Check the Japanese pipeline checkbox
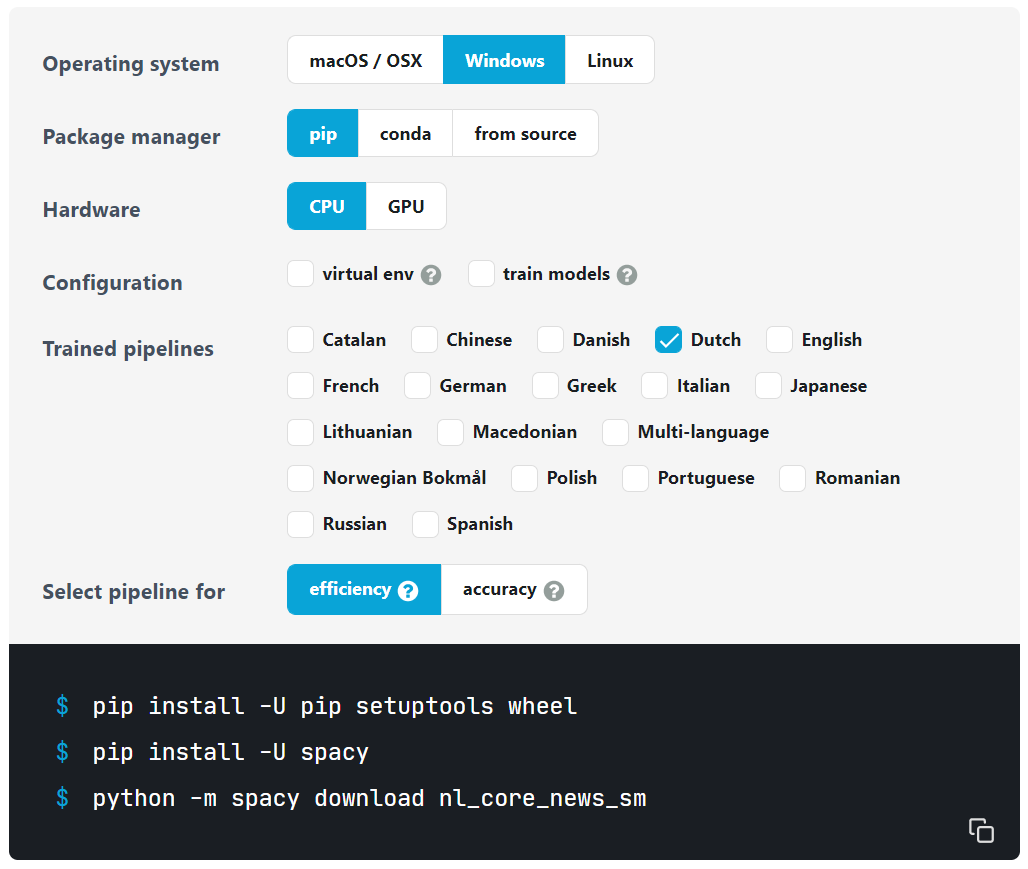Screen dimensions: 1028x869 click(768, 386)
